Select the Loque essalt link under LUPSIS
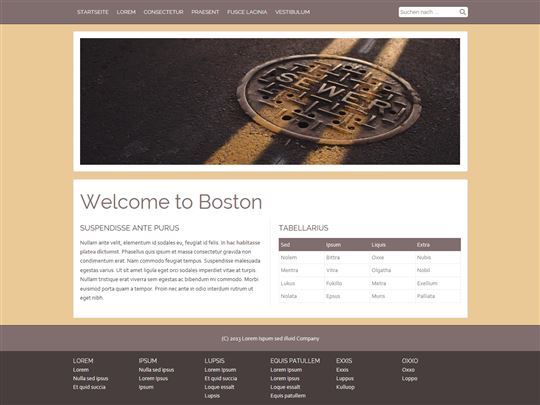This screenshot has height=405, width=540. click(x=219, y=387)
